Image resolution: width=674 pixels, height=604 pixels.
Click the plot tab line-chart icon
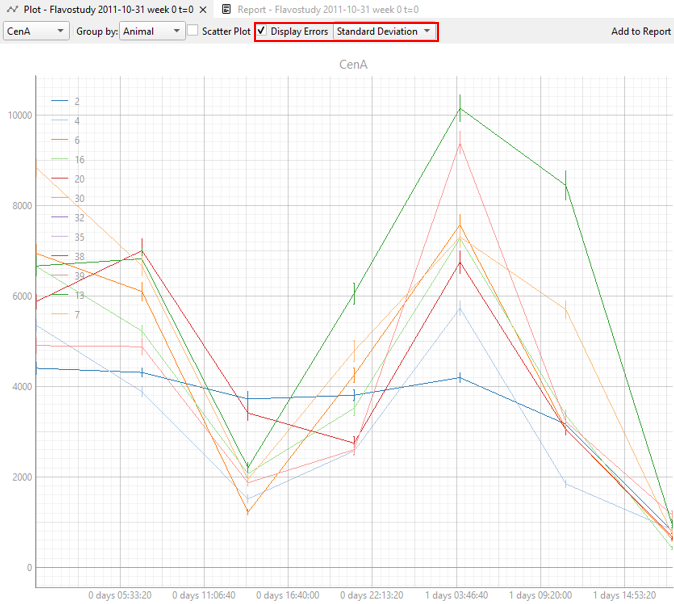(x=13, y=9)
